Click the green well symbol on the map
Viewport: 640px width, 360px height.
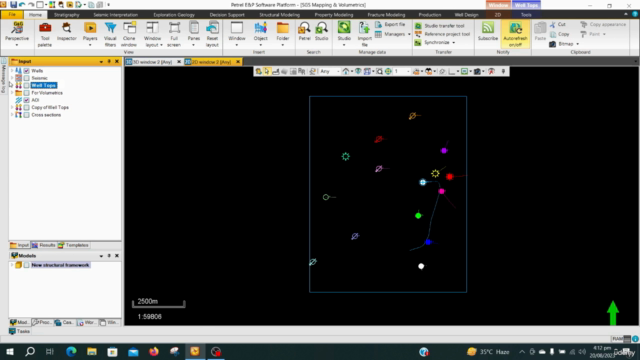click(418, 216)
